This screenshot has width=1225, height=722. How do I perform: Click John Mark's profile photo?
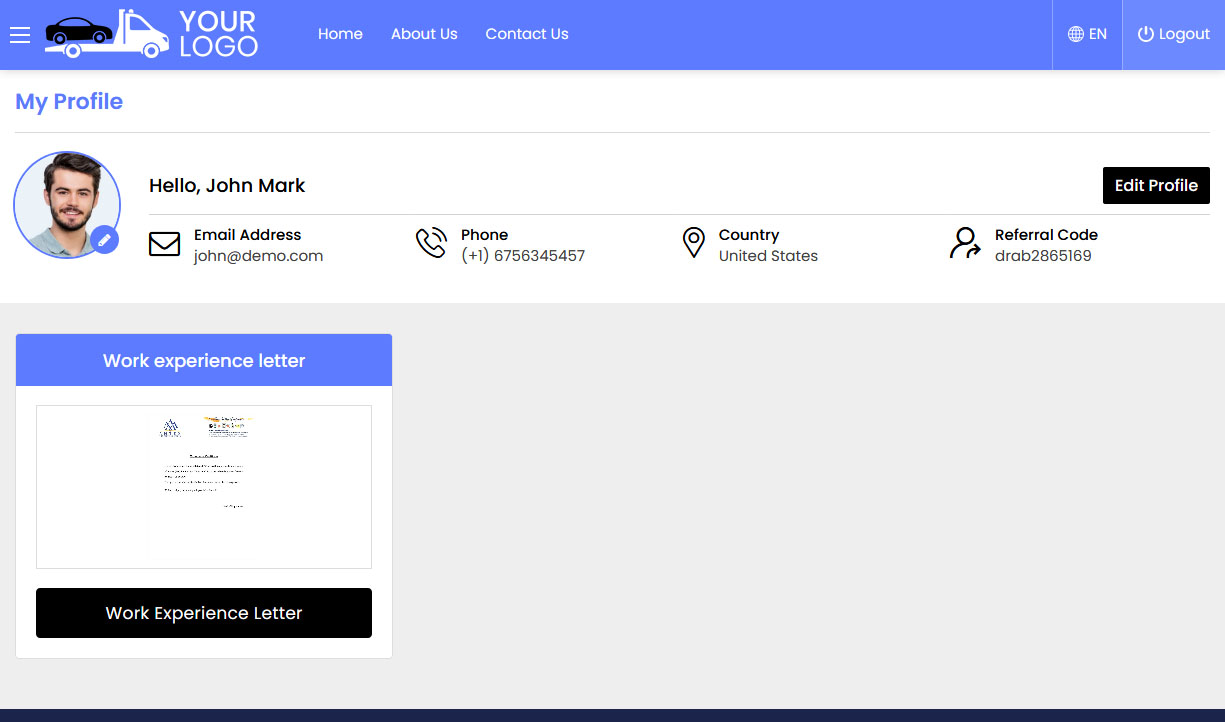click(66, 204)
